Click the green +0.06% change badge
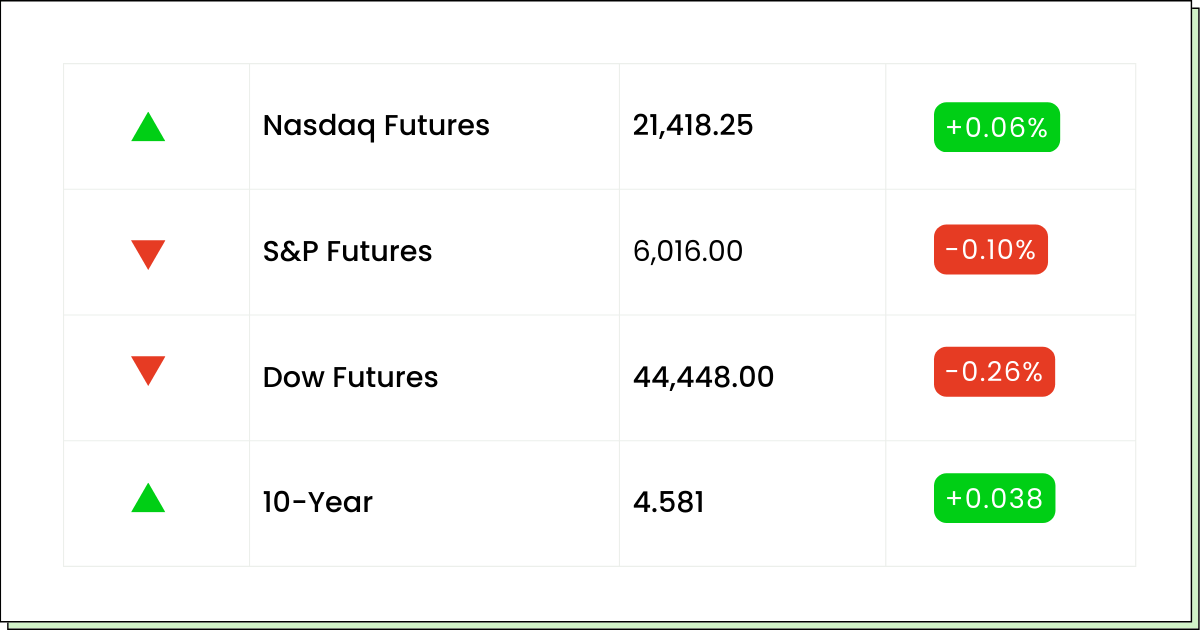 click(996, 127)
